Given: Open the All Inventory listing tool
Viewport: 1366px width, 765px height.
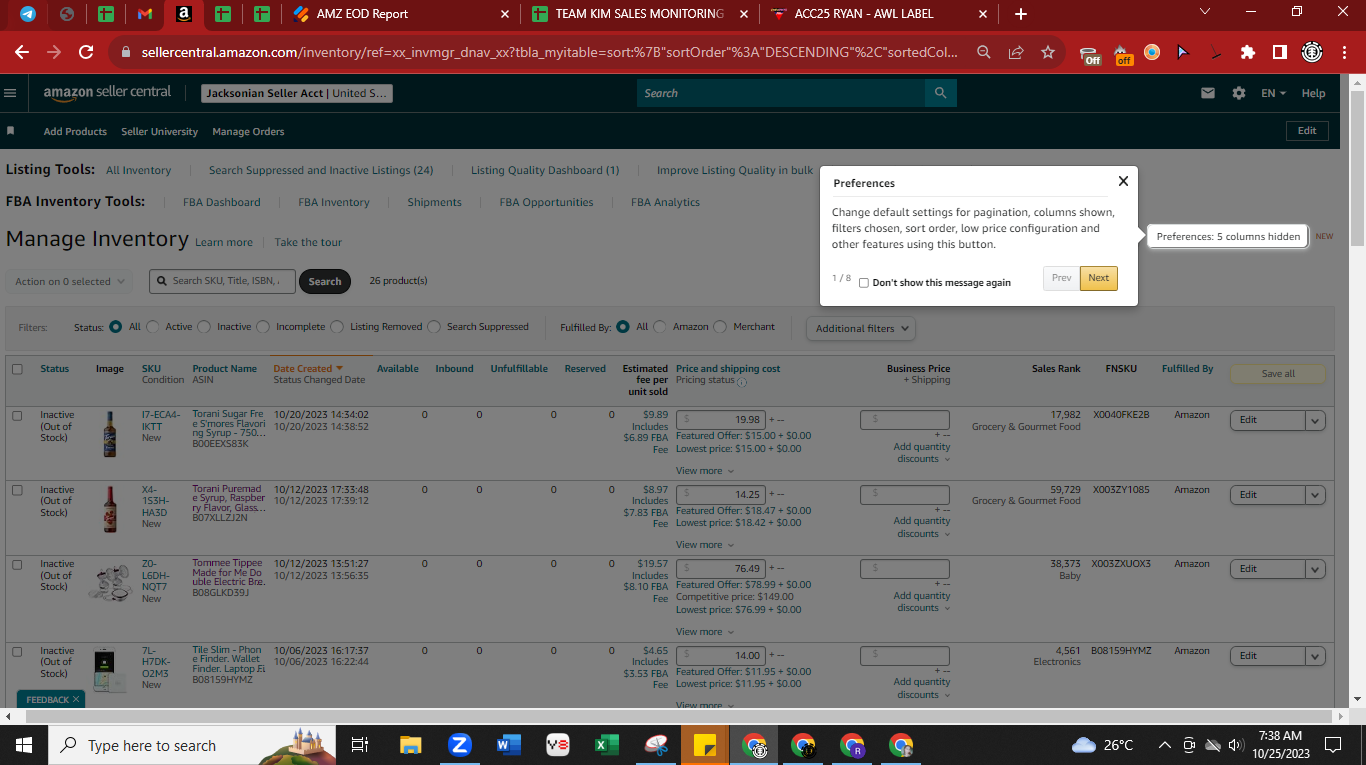Looking at the screenshot, I should click(x=138, y=170).
